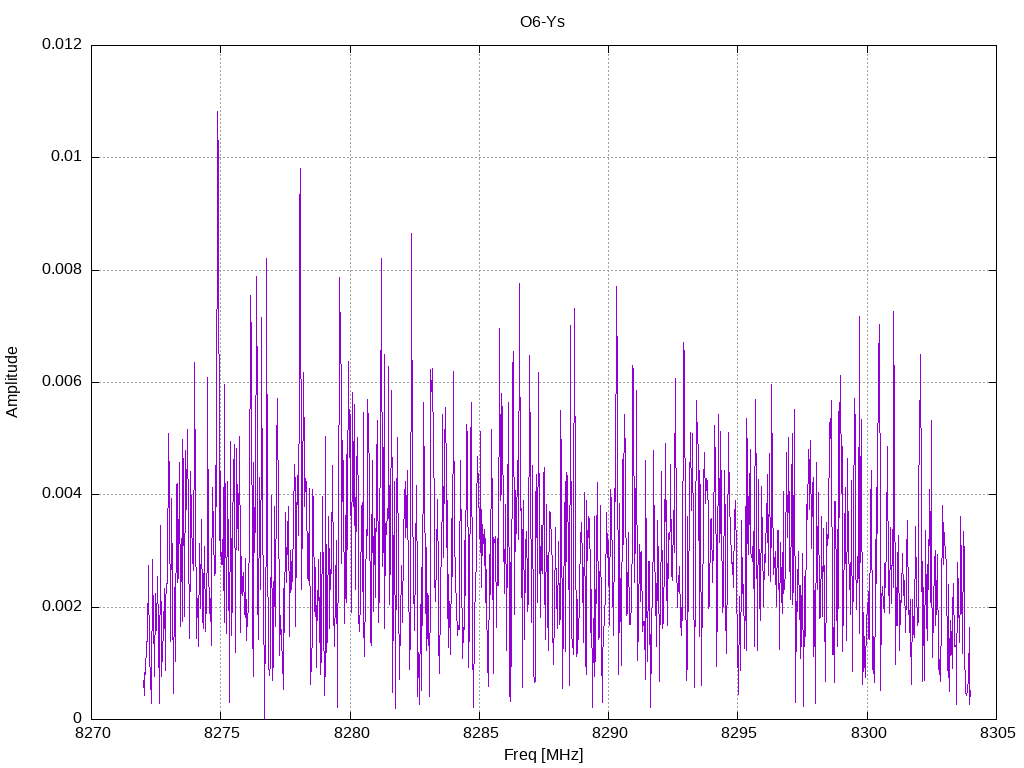Click the O6-Ys plot title
This screenshot has width=1024, height=768.
[542, 22]
